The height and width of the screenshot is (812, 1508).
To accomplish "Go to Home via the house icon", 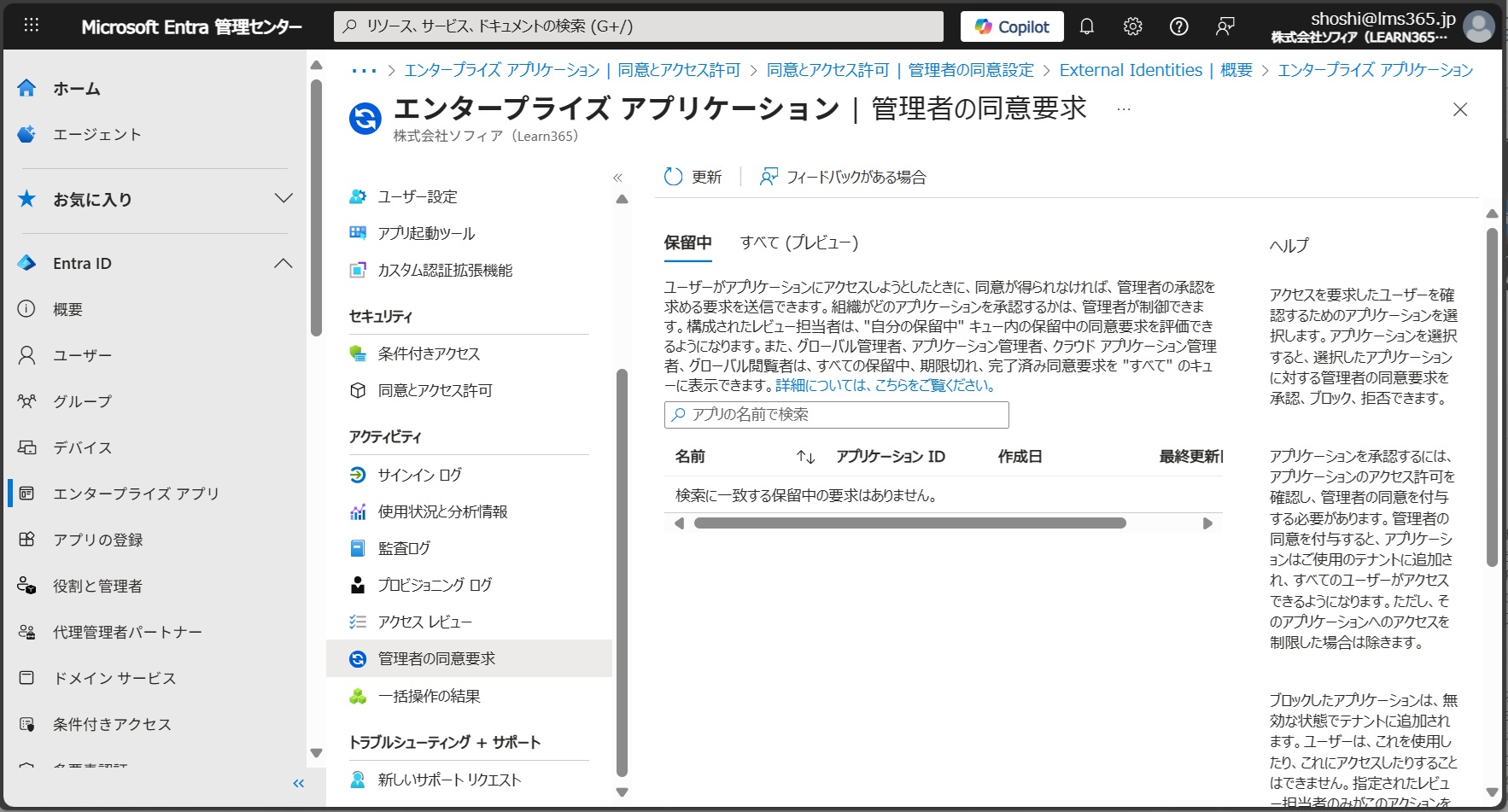I will pos(27,88).
